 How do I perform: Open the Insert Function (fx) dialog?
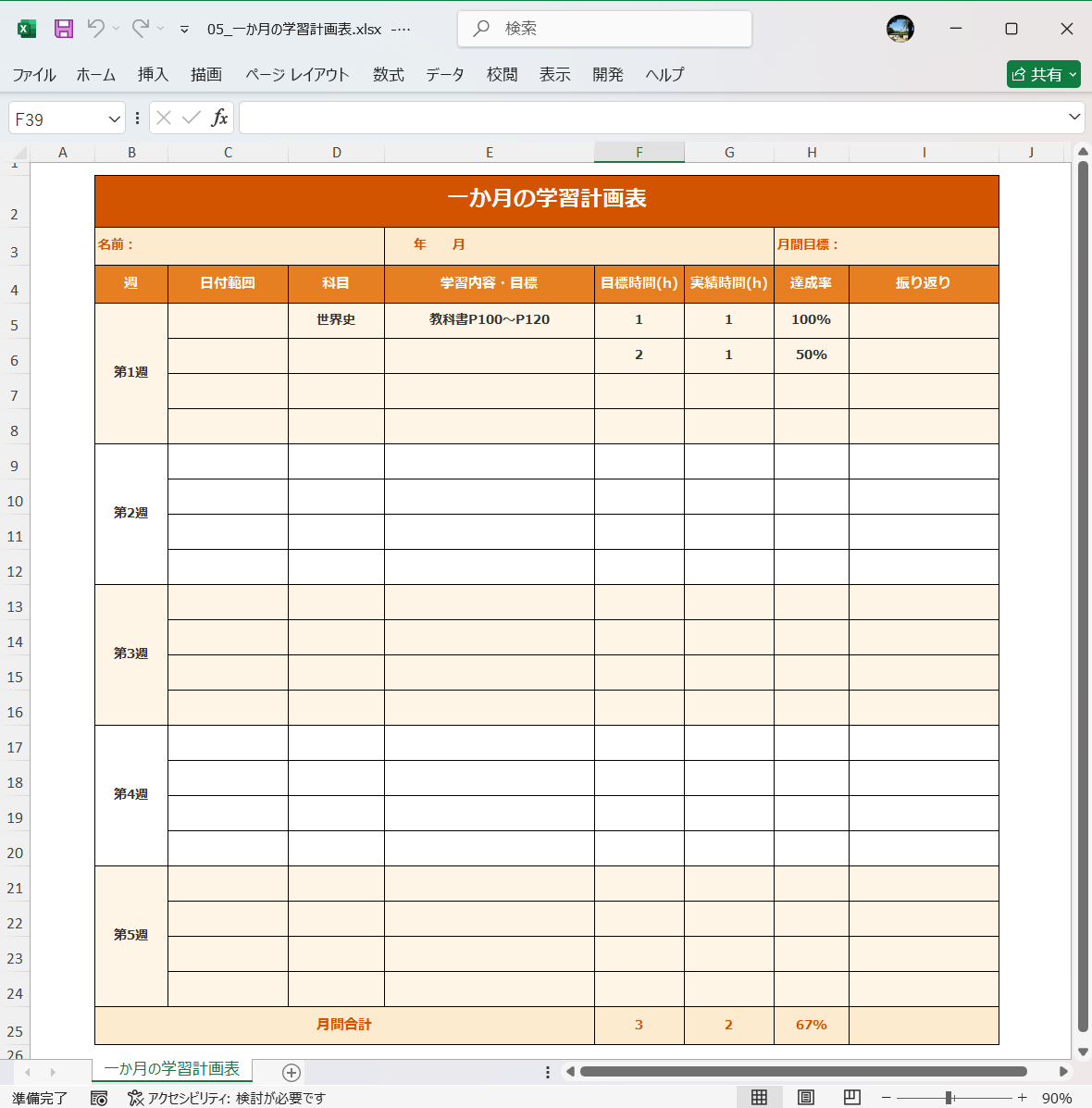pyautogui.click(x=220, y=118)
